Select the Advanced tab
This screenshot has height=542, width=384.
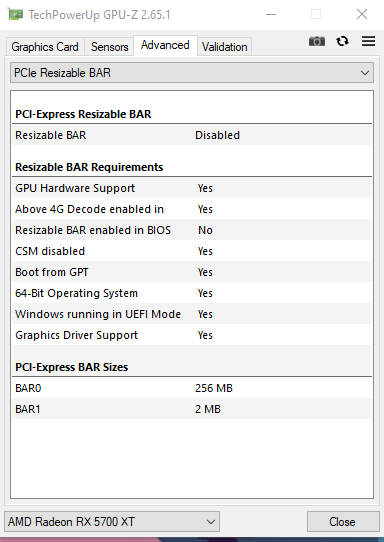click(165, 45)
